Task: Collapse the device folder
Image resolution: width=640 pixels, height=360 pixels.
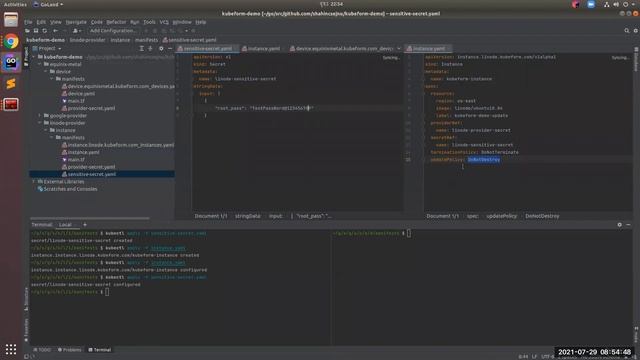Action: 46,72
